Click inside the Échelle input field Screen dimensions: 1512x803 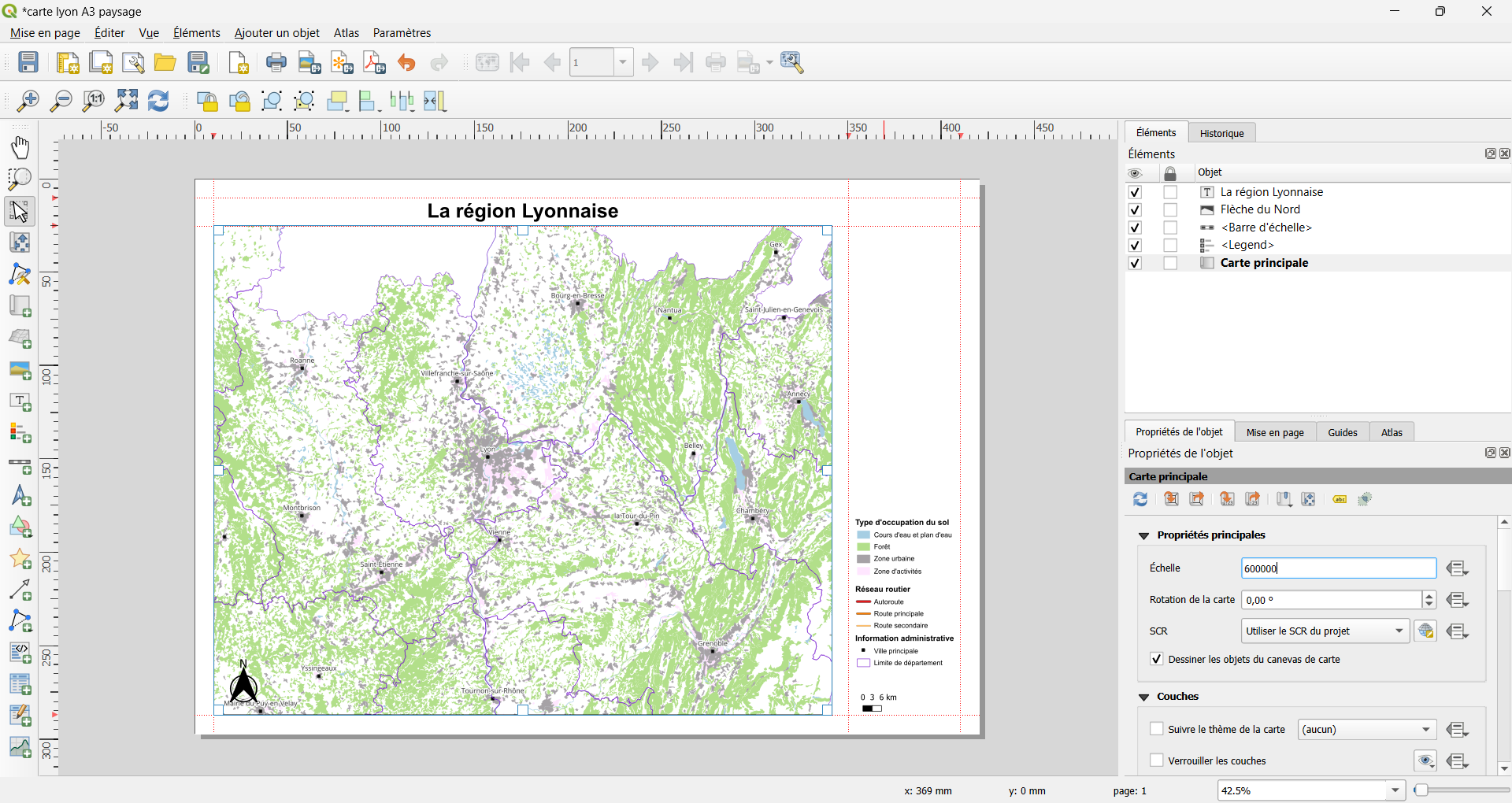1337,568
